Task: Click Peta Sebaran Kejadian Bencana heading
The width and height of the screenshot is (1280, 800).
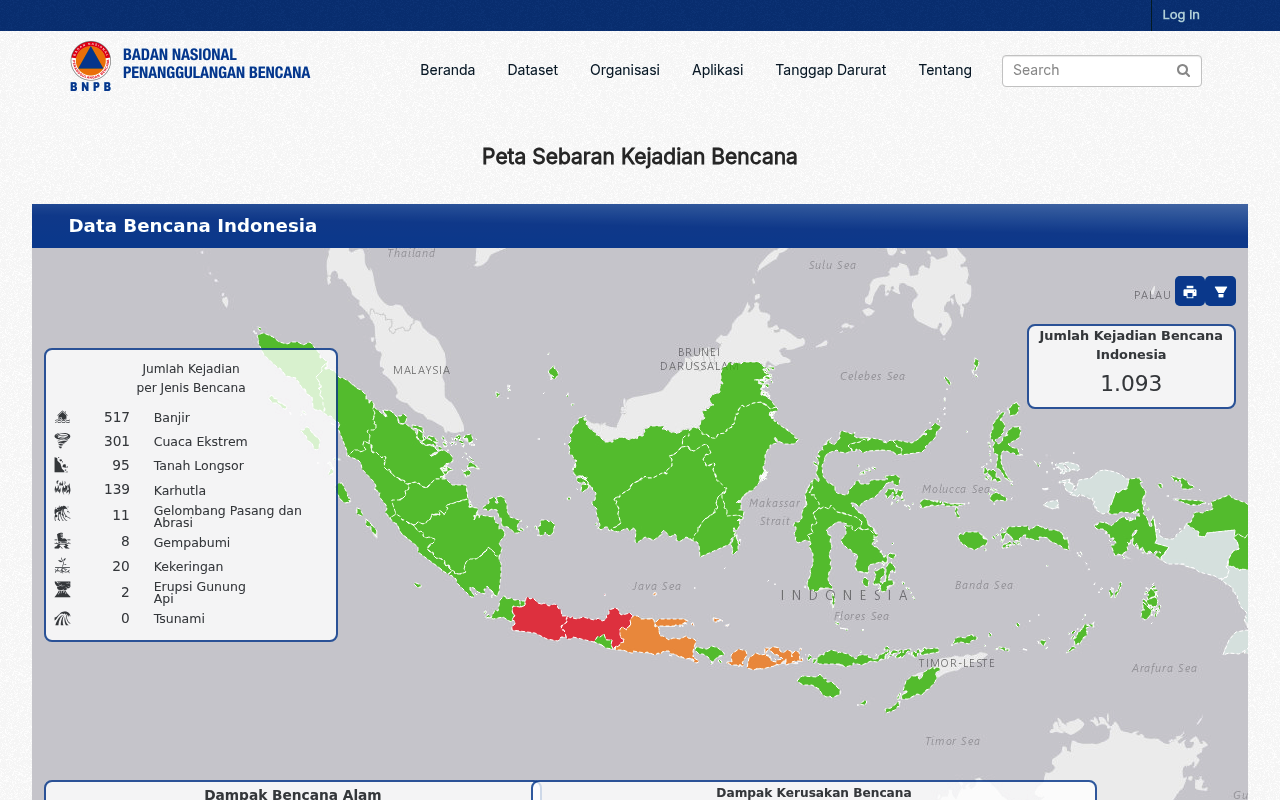Action: 640,157
